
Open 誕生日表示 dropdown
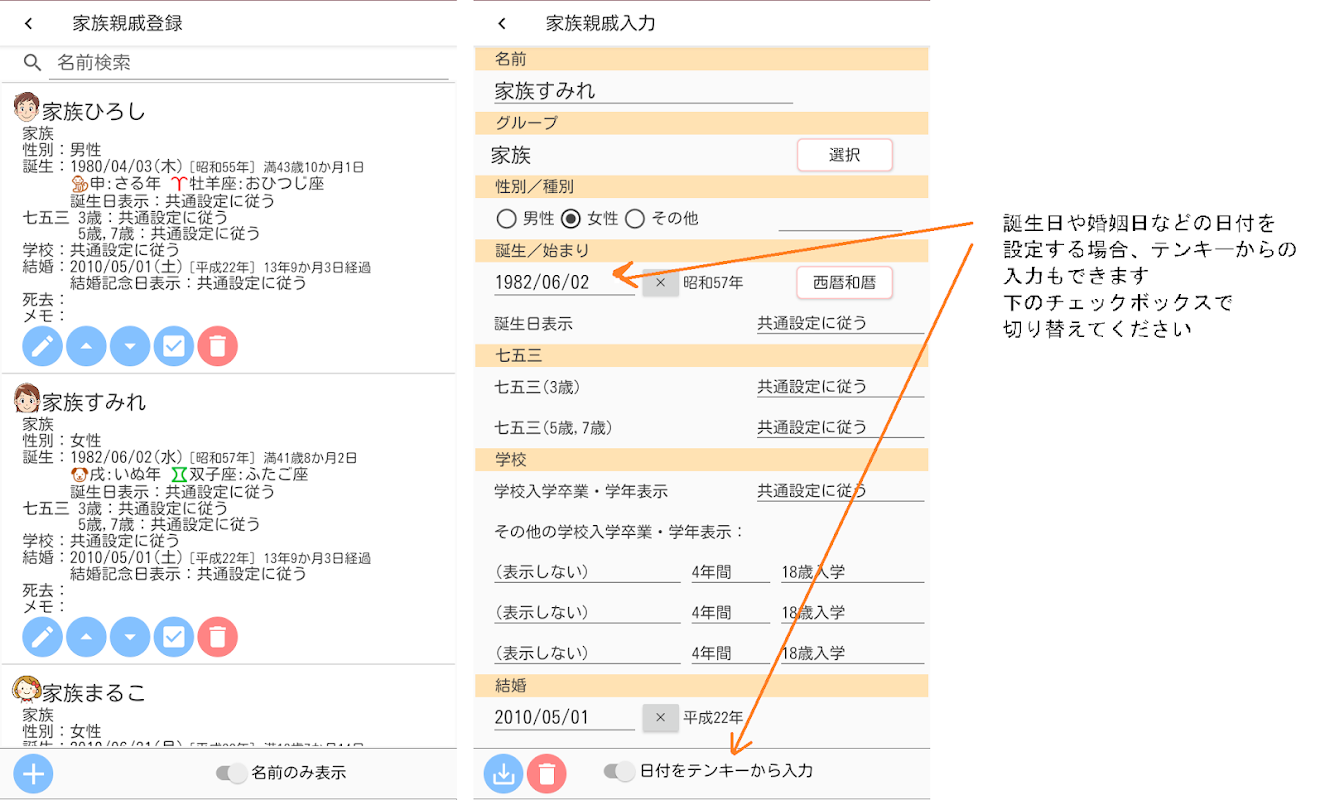click(840, 323)
